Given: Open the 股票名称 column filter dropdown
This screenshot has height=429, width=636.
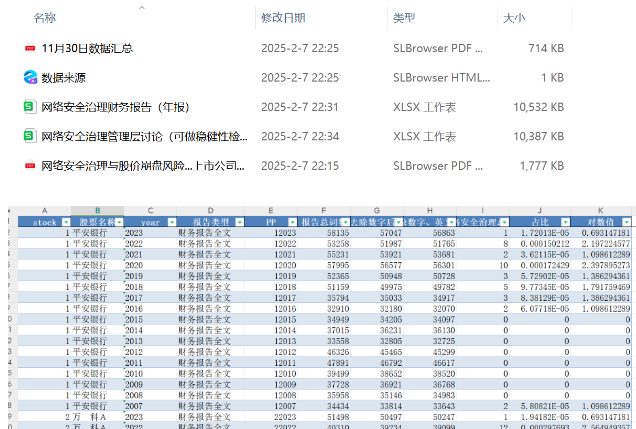Looking at the screenshot, I should [x=119, y=222].
